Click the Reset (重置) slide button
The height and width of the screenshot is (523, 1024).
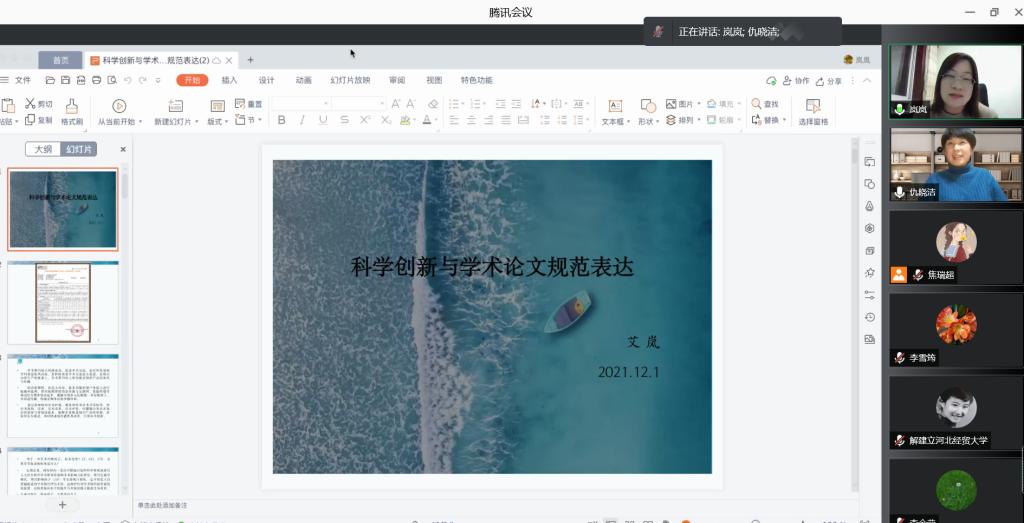pyautogui.click(x=248, y=103)
